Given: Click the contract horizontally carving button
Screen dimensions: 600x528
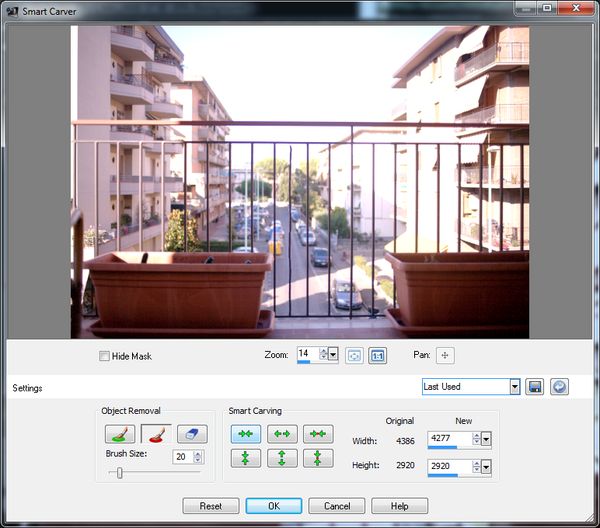Looking at the screenshot, I should click(245, 434).
